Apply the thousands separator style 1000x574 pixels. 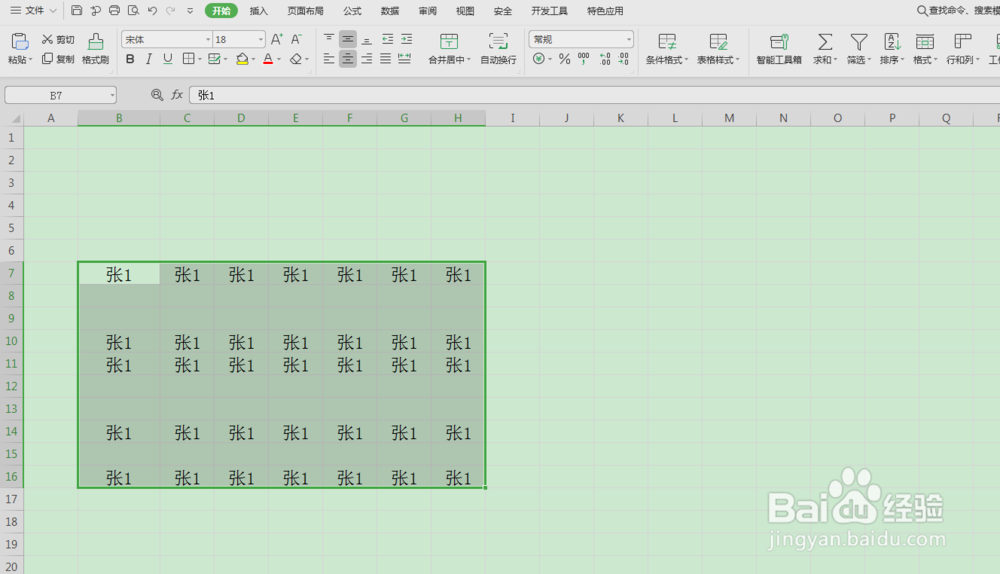[584, 59]
